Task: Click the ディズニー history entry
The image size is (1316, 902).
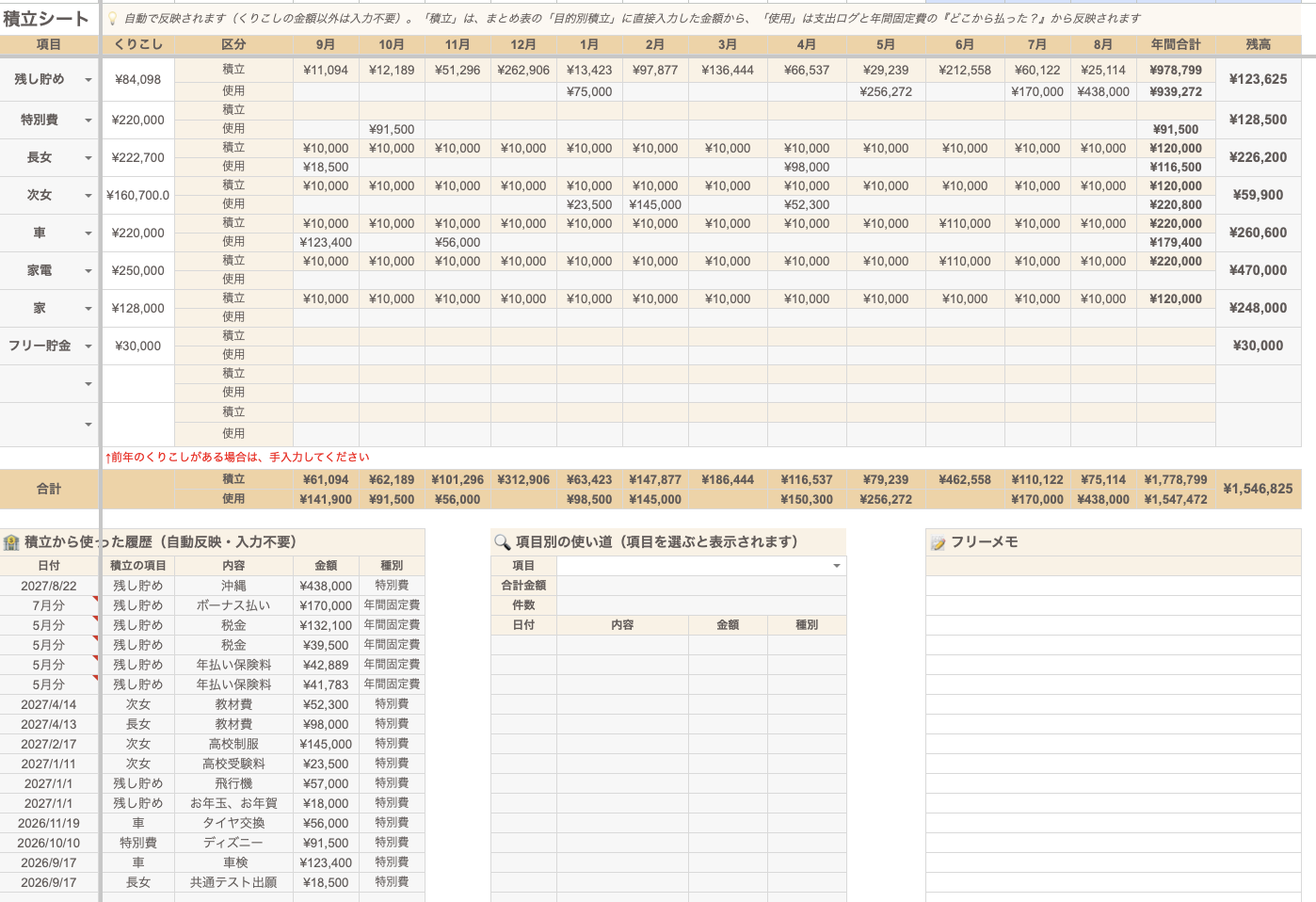Action: pos(233,843)
